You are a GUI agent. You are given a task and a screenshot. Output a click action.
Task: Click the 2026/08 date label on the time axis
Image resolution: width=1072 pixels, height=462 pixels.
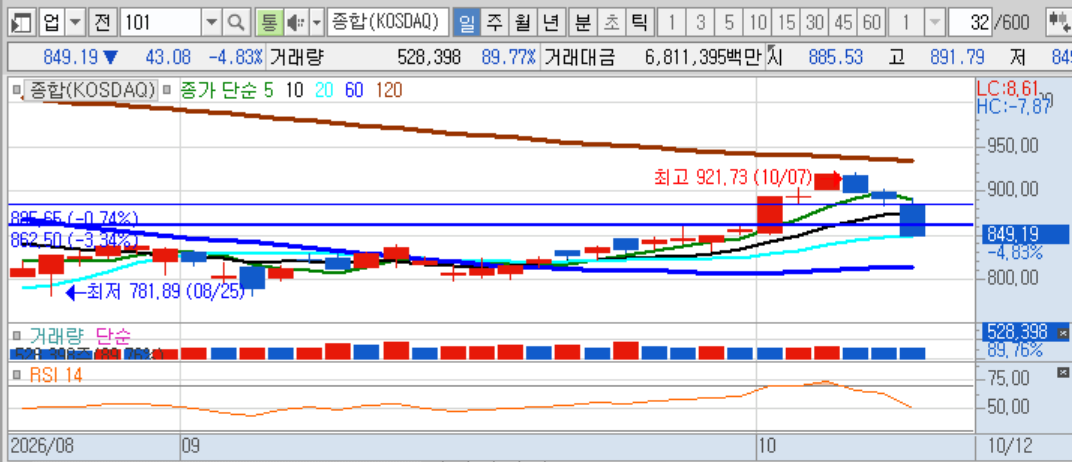tap(42, 447)
